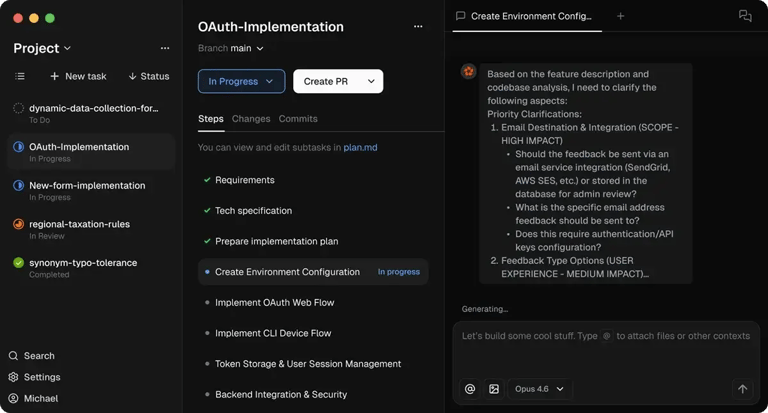Open the plan.md link

click(x=360, y=147)
